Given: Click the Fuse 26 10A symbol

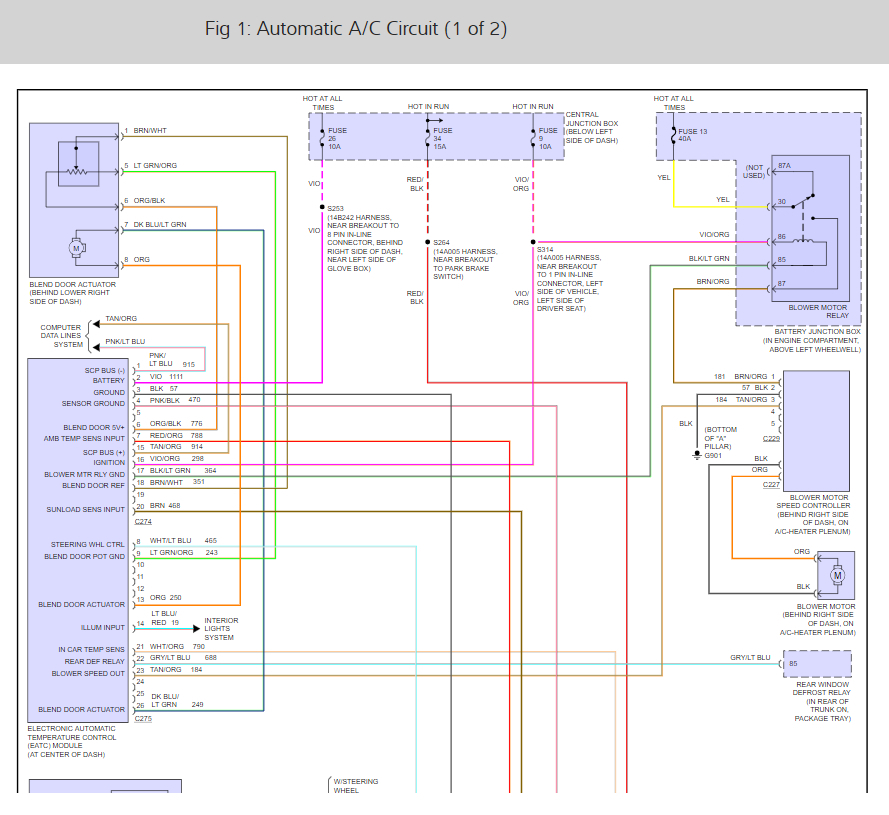Looking at the screenshot, I should [x=322, y=138].
